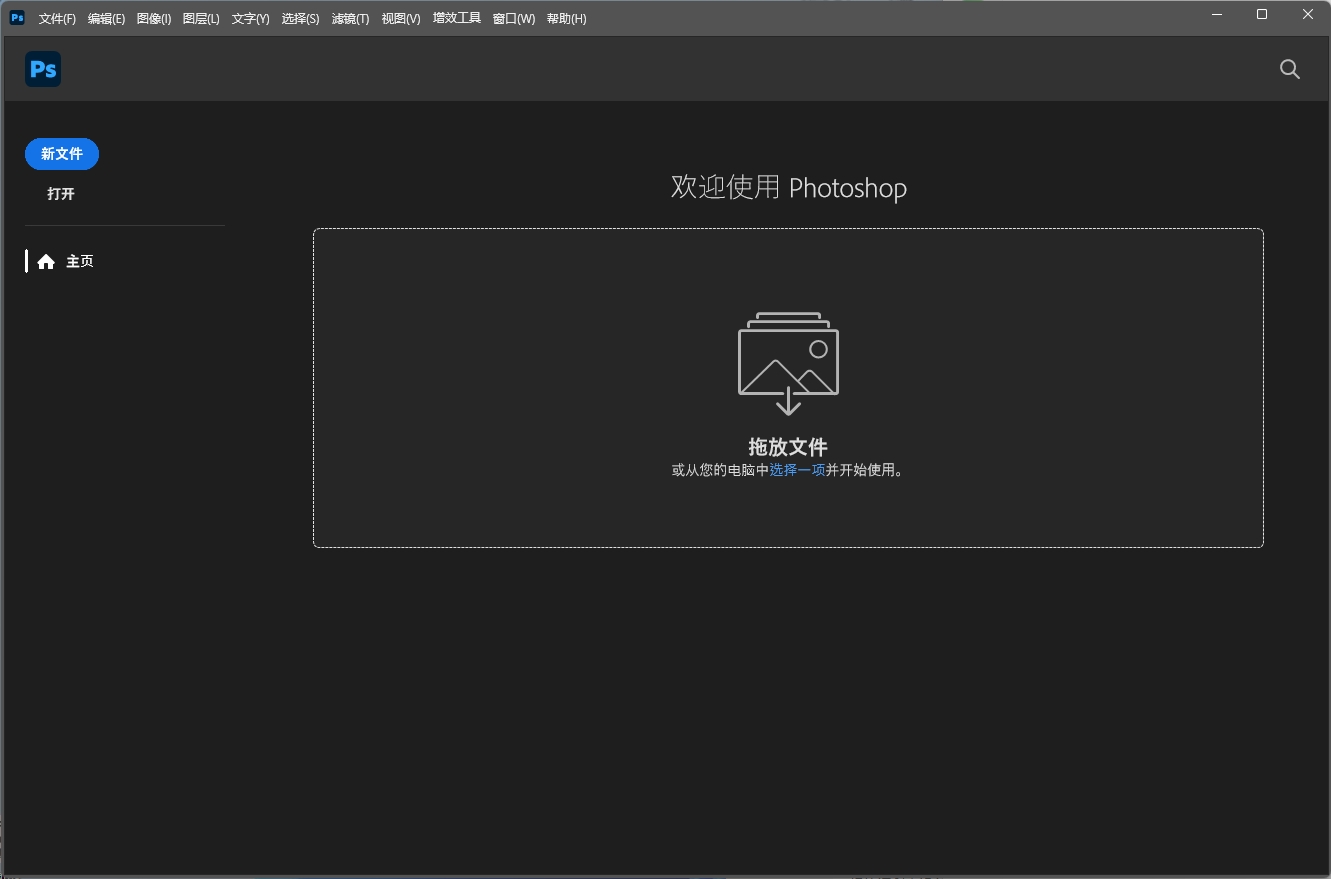Open the 滤镜 (Filter) menu
Viewport: 1331px width, 879px height.
(350, 18)
